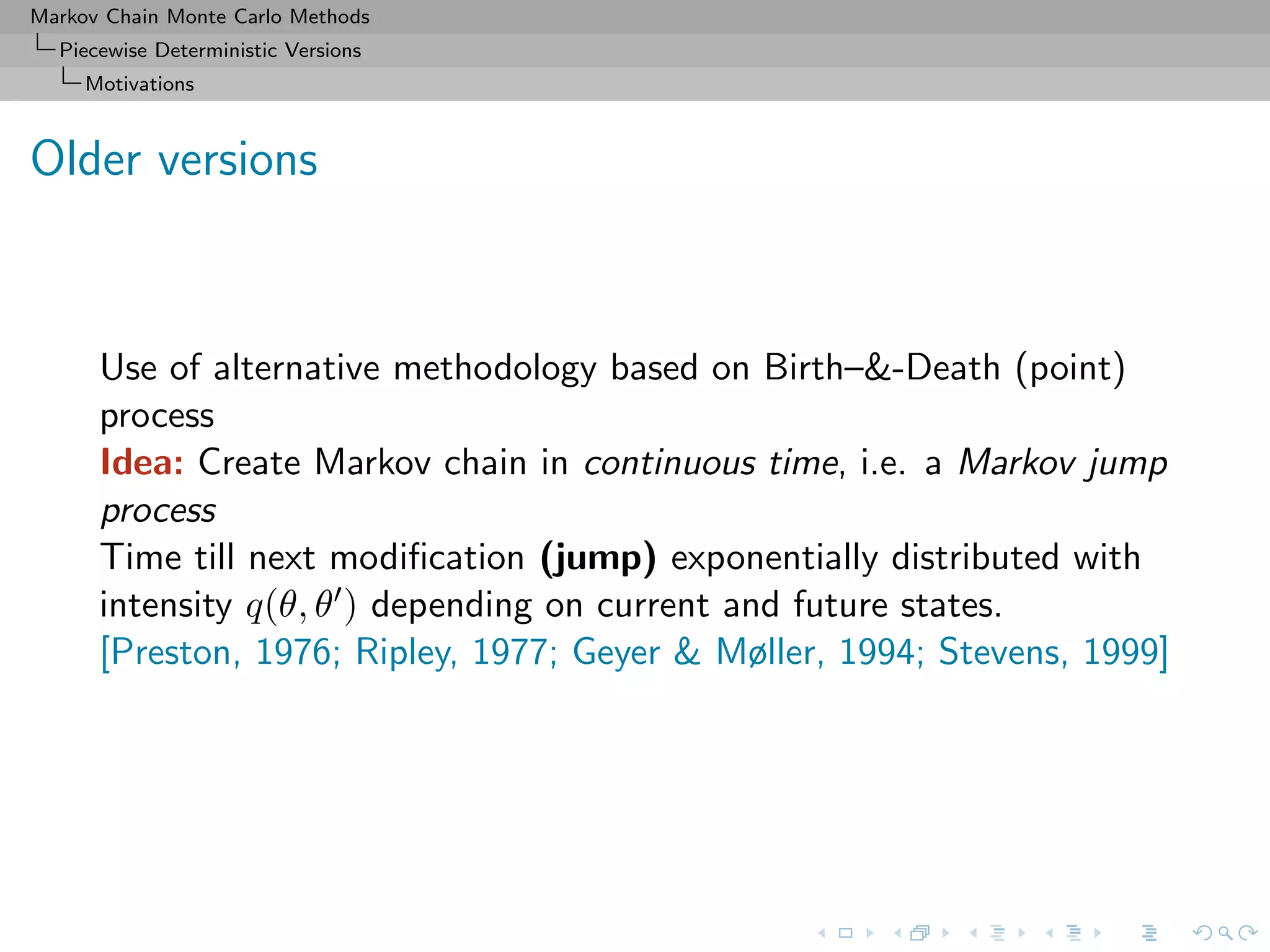Open Markov Chain Monte Carlo Methods header link

200,17
